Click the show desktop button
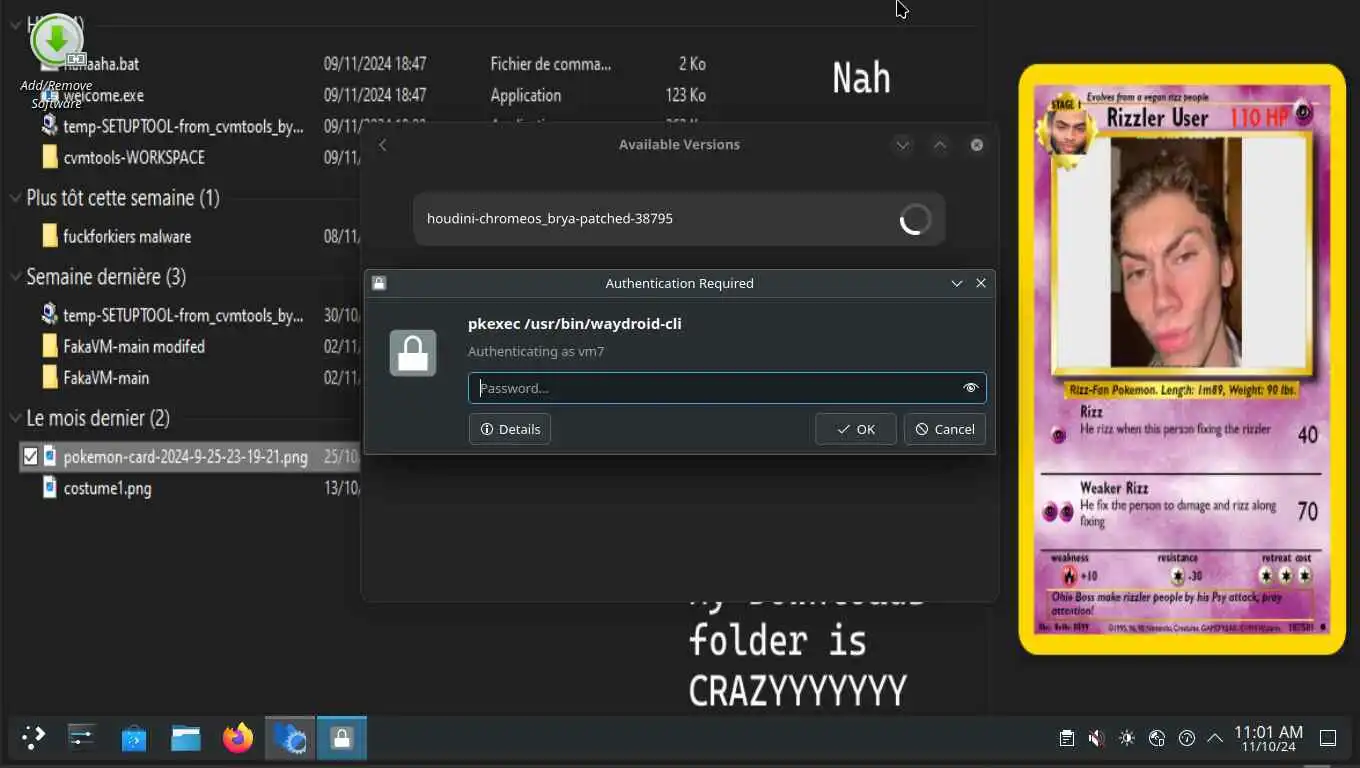 point(1328,738)
